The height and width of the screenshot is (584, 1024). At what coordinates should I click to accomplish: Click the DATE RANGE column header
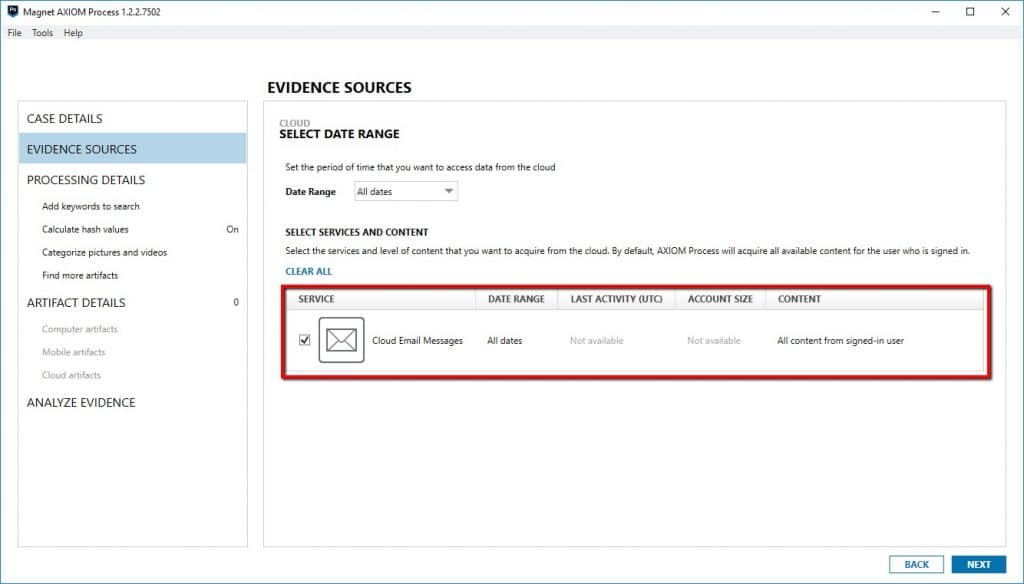tap(516, 299)
